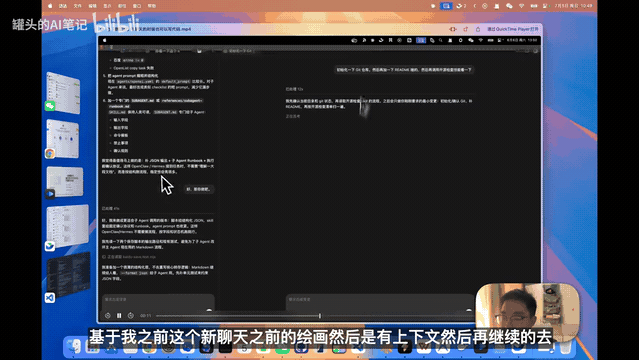Click the right chat message input field
The width and height of the screenshot is (639, 360).
click(x=380, y=302)
